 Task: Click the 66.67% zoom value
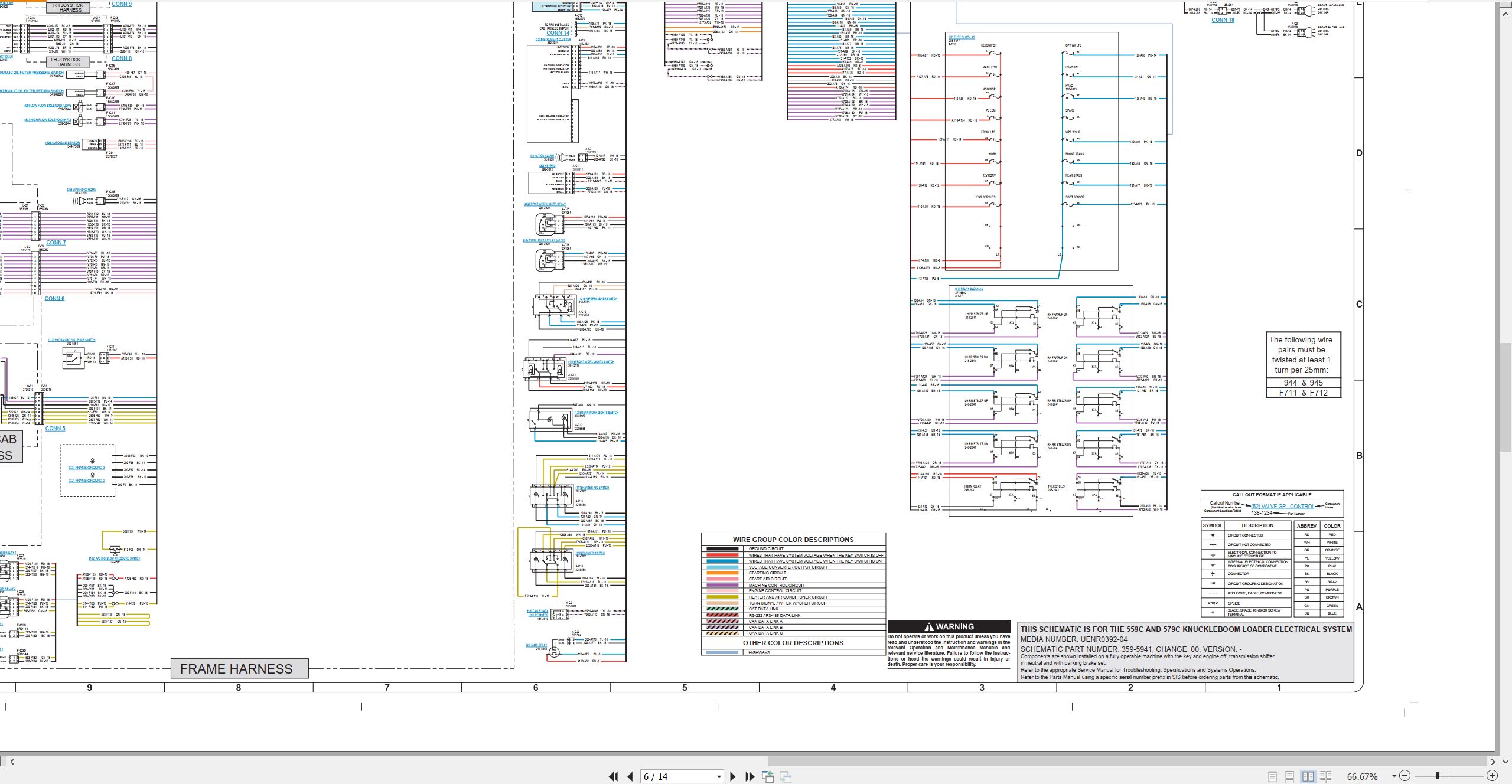1362,777
